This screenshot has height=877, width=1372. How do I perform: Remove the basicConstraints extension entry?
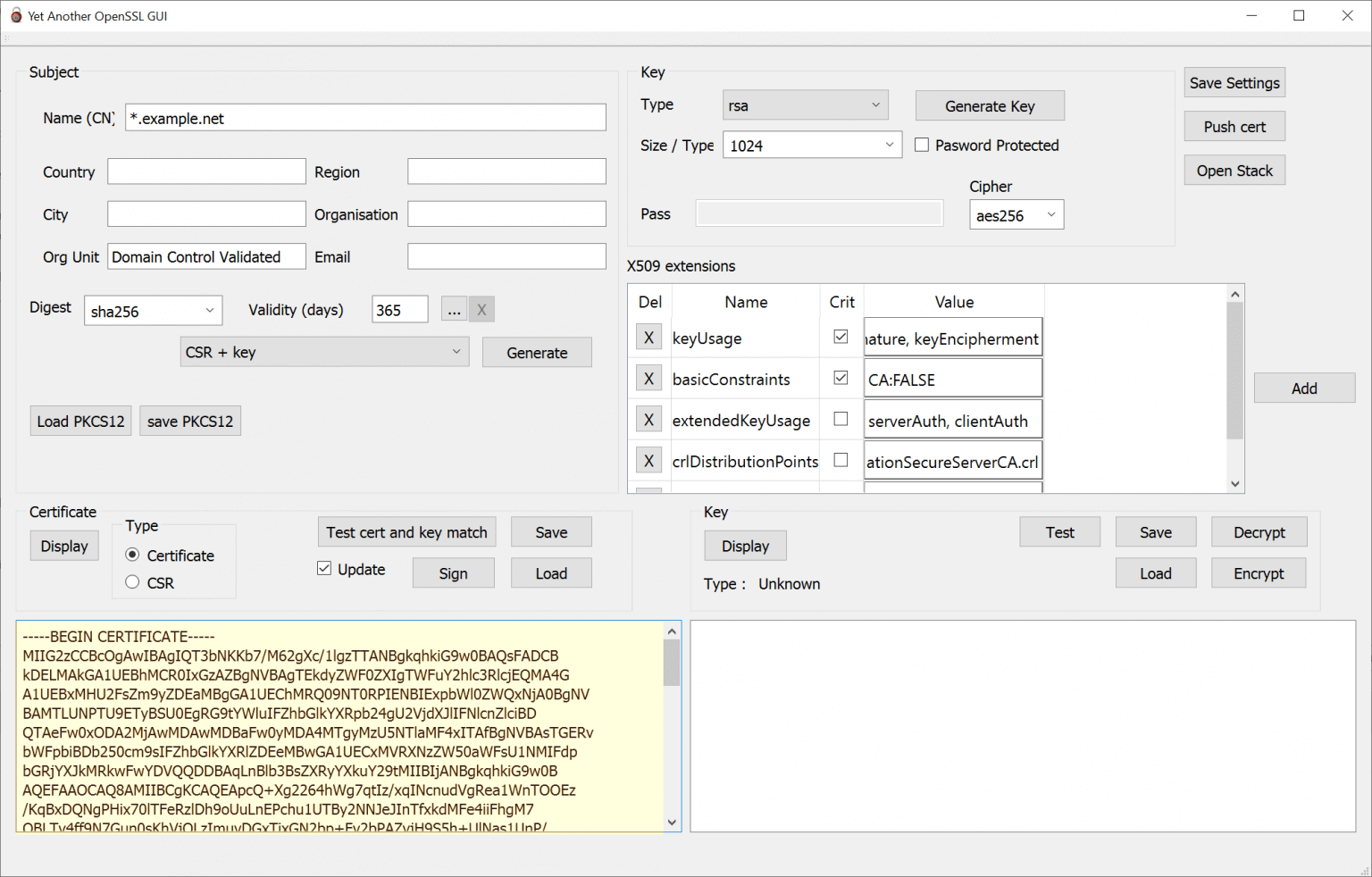648,378
